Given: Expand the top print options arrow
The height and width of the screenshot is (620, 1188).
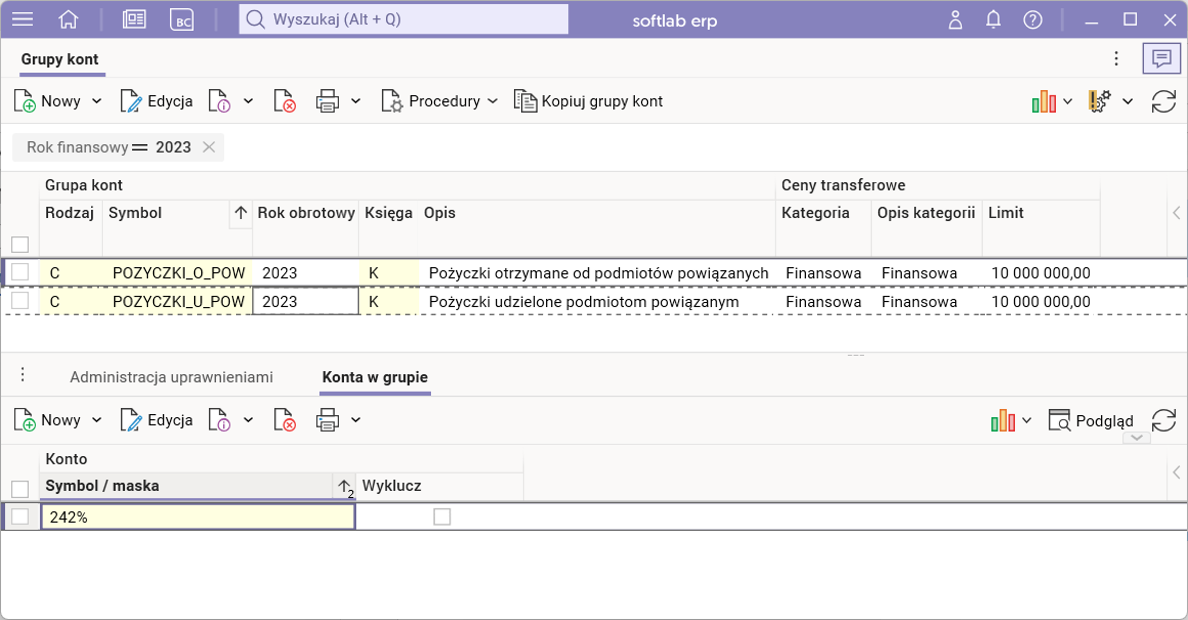Looking at the screenshot, I should [355, 101].
